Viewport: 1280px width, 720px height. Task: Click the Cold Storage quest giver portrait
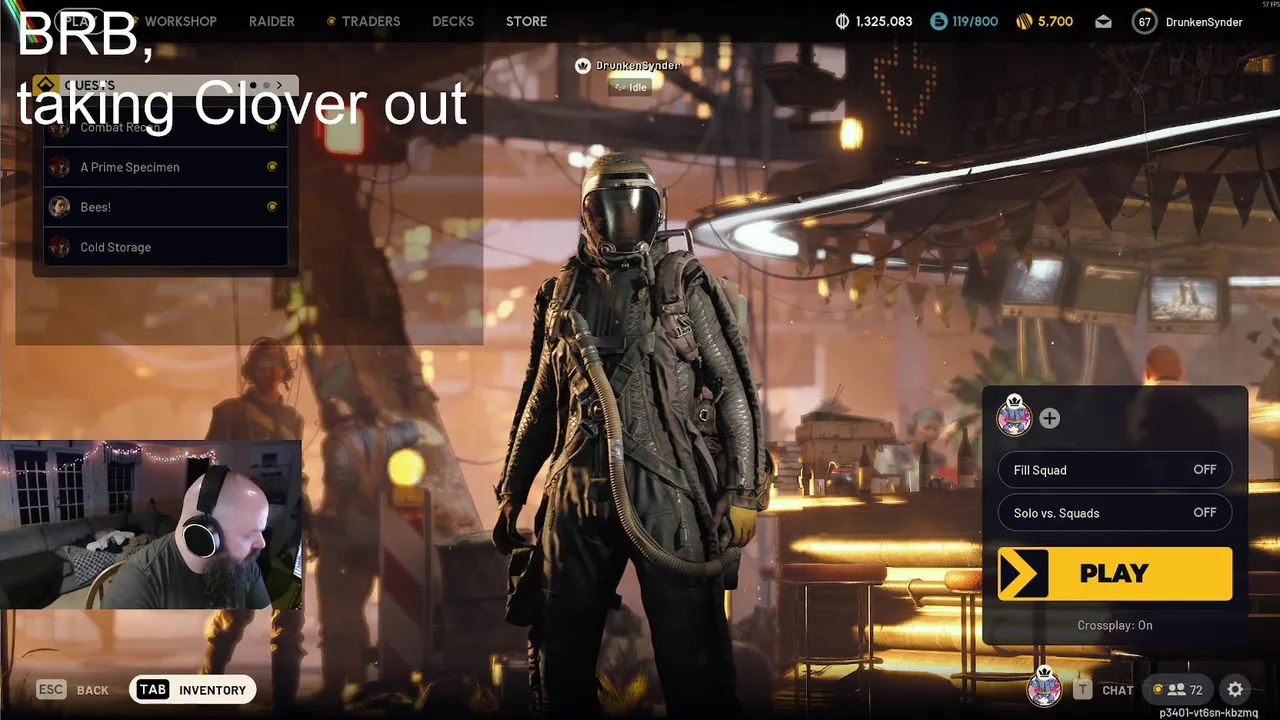point(60,247)
